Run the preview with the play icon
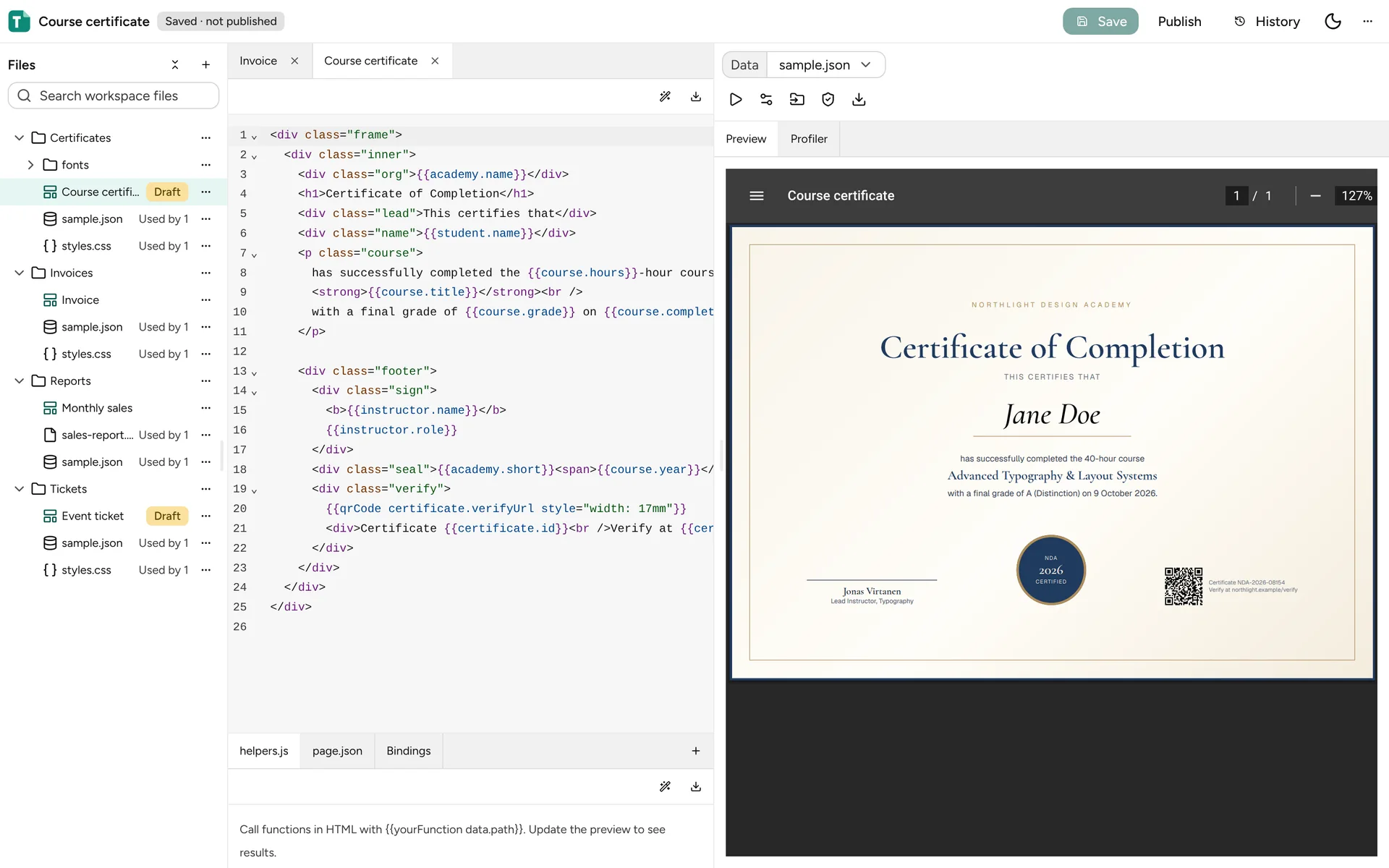This screenshot has width=1389, height=868. [x=736, y=100]
